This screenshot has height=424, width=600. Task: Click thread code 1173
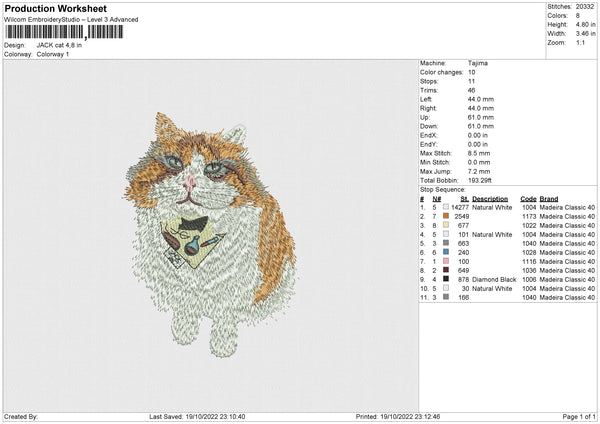click(529, 216)
